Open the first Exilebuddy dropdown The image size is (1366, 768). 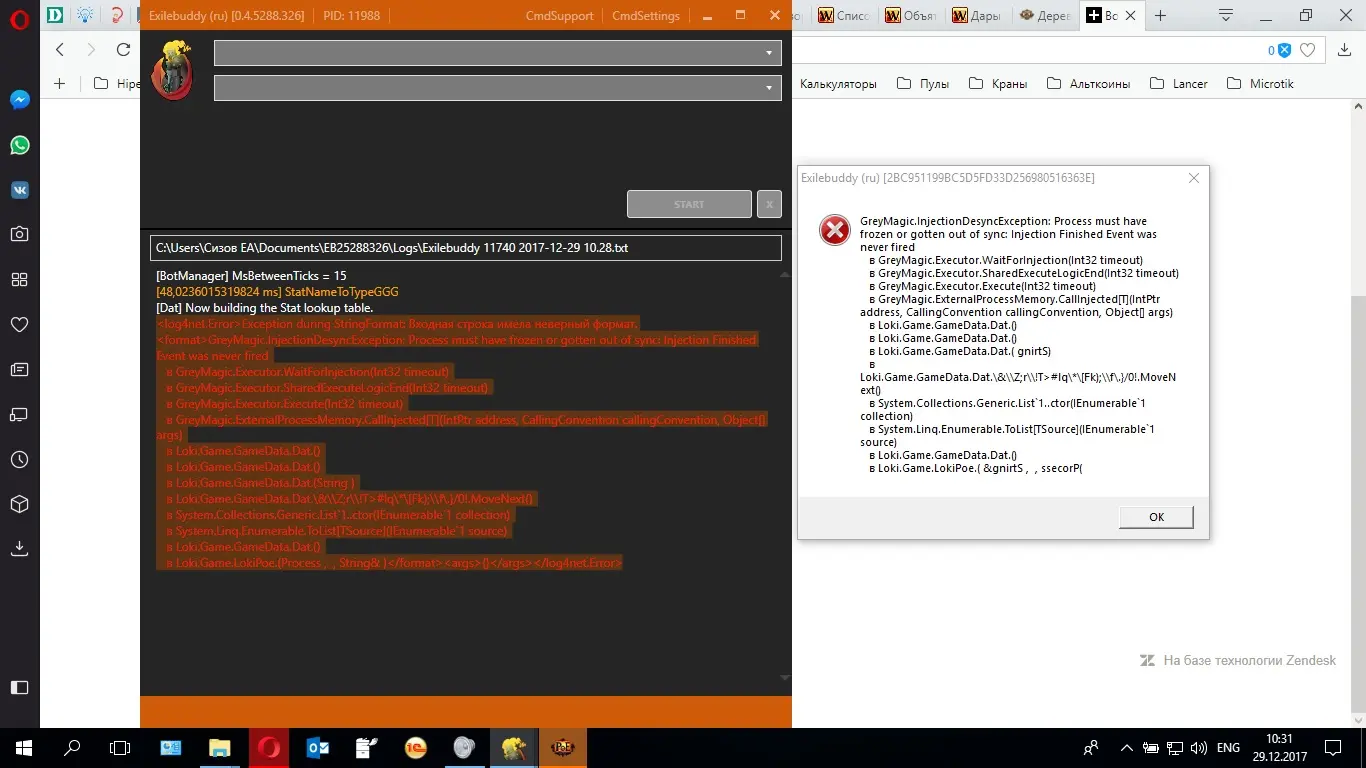pos(497,53)
